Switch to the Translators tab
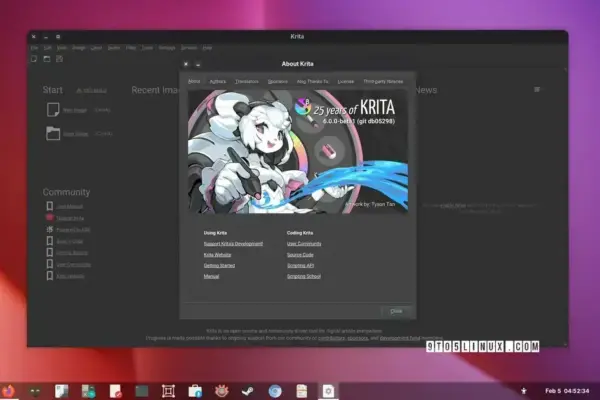 [247, 82]
